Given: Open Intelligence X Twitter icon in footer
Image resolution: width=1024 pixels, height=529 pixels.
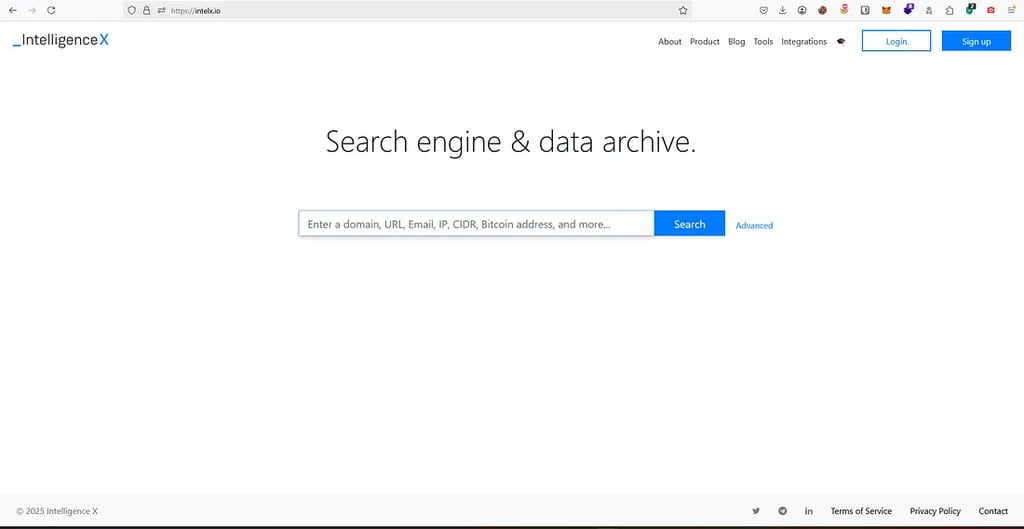Looking at the screenshot, I should (x=756, y=511).
